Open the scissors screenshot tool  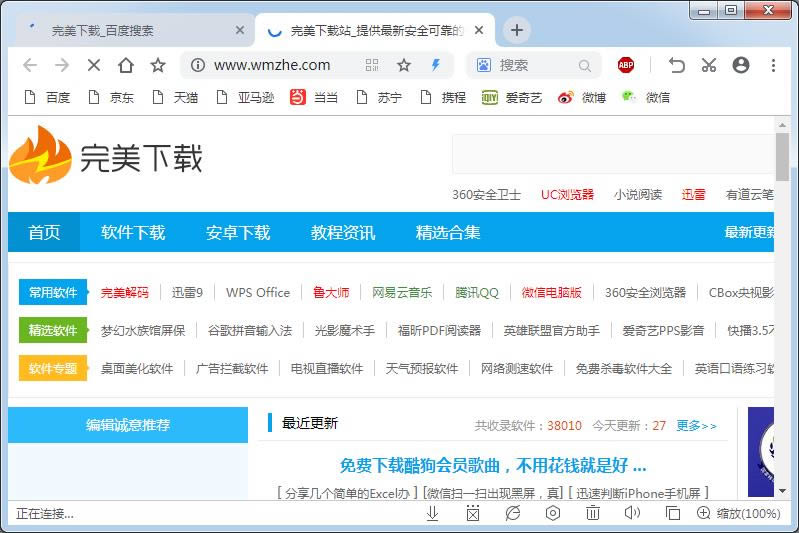tap(709, 65)
